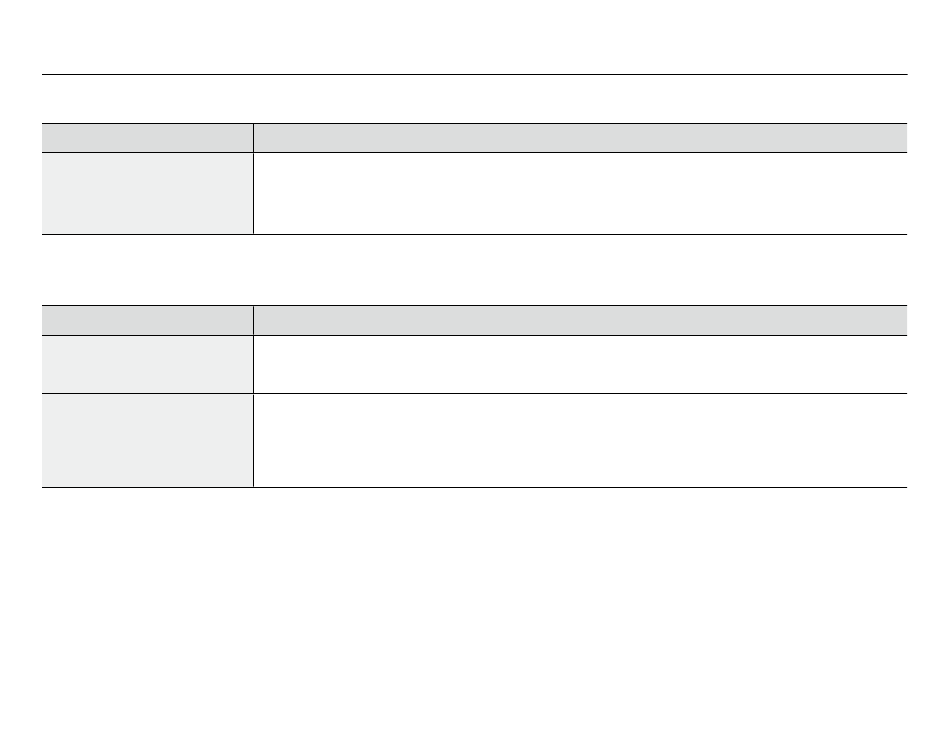
Task: Click the first table's left header cell
Action: coord(147,138)
